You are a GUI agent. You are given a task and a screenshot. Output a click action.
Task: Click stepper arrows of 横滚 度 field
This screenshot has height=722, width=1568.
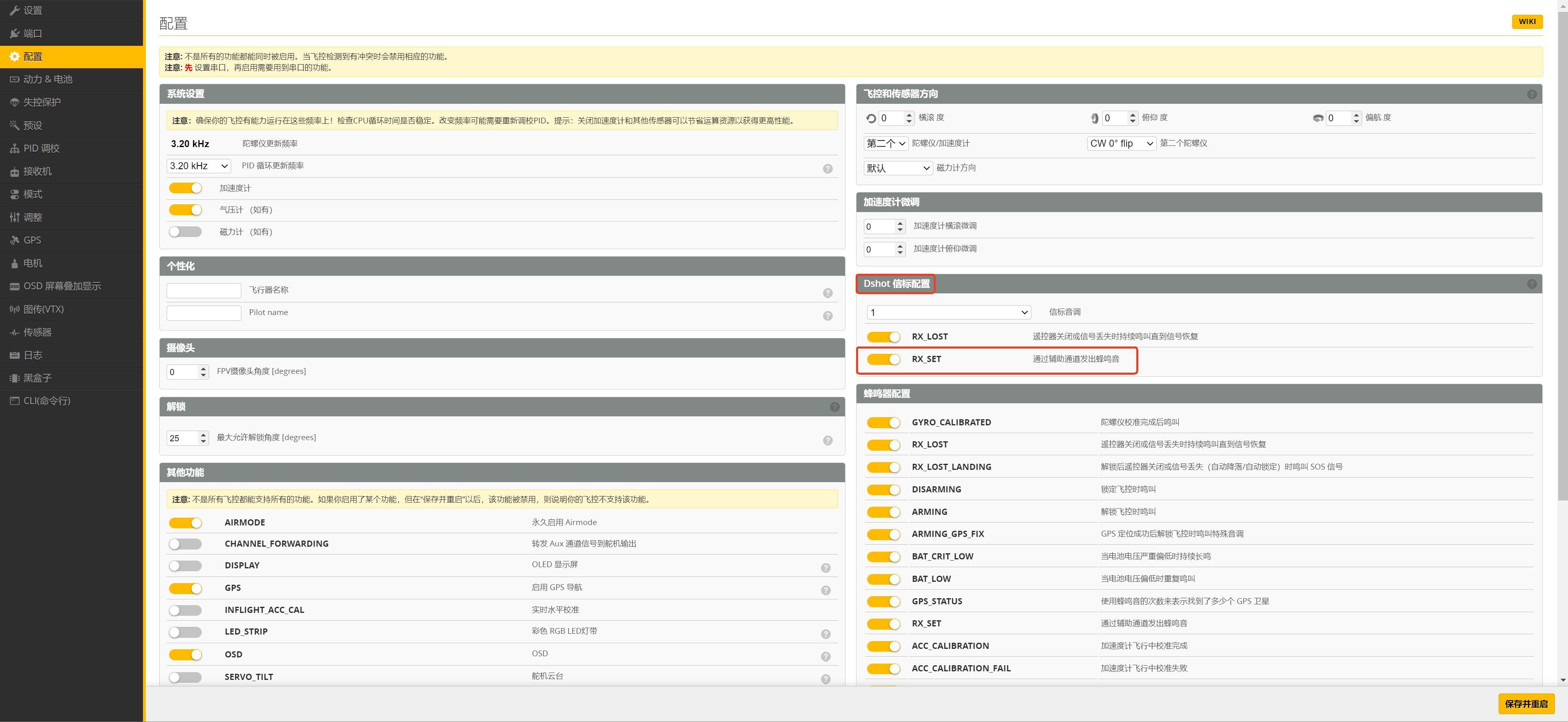[x=909, y=118]
